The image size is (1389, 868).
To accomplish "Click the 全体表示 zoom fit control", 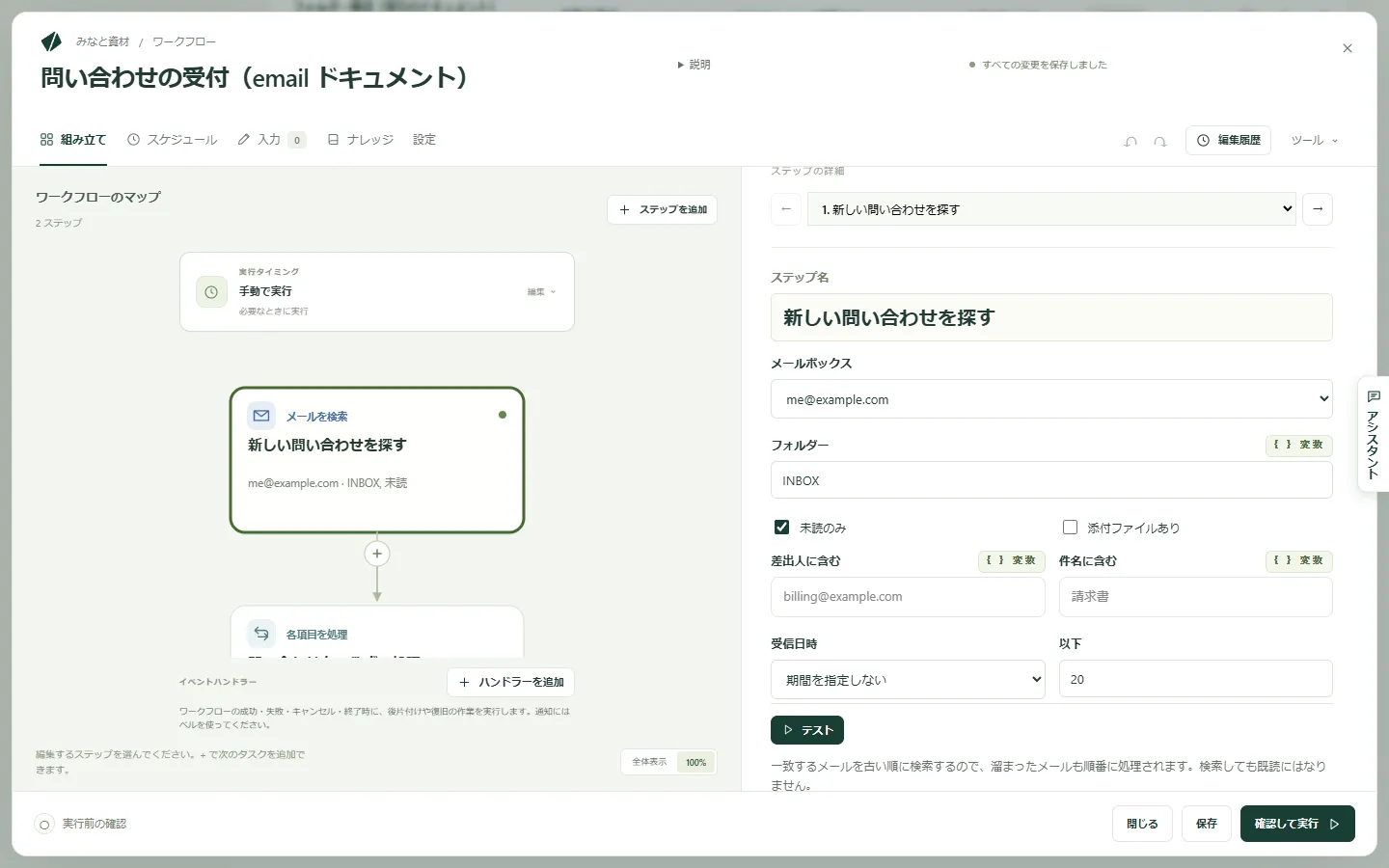I will 649,762.
